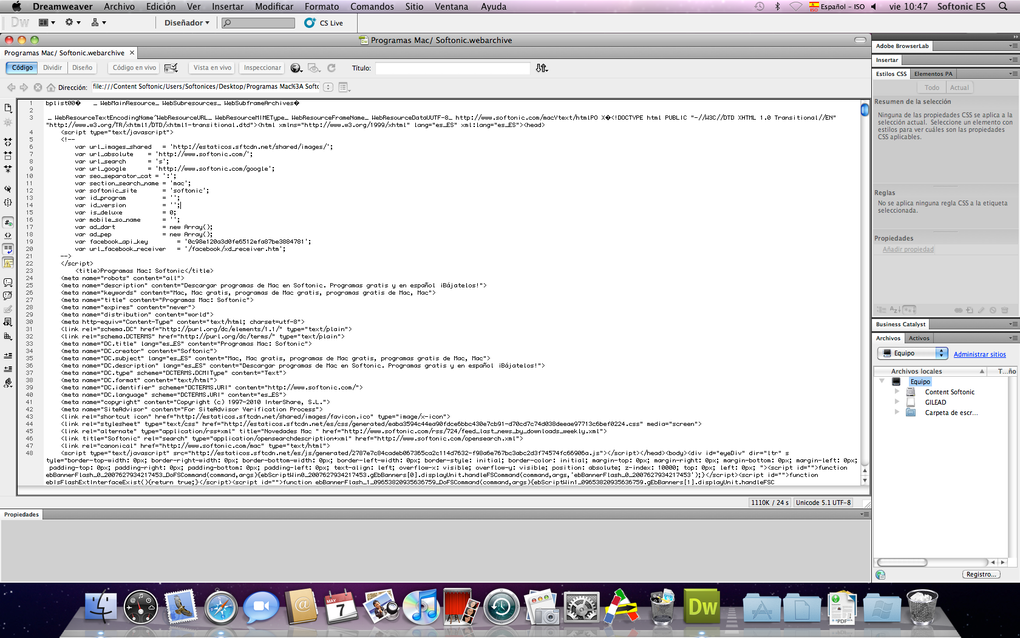1020x638 pixels.
Task: Toggle the Todo CSS mode button
Action: pyautogui.click(x=932, y=87)
